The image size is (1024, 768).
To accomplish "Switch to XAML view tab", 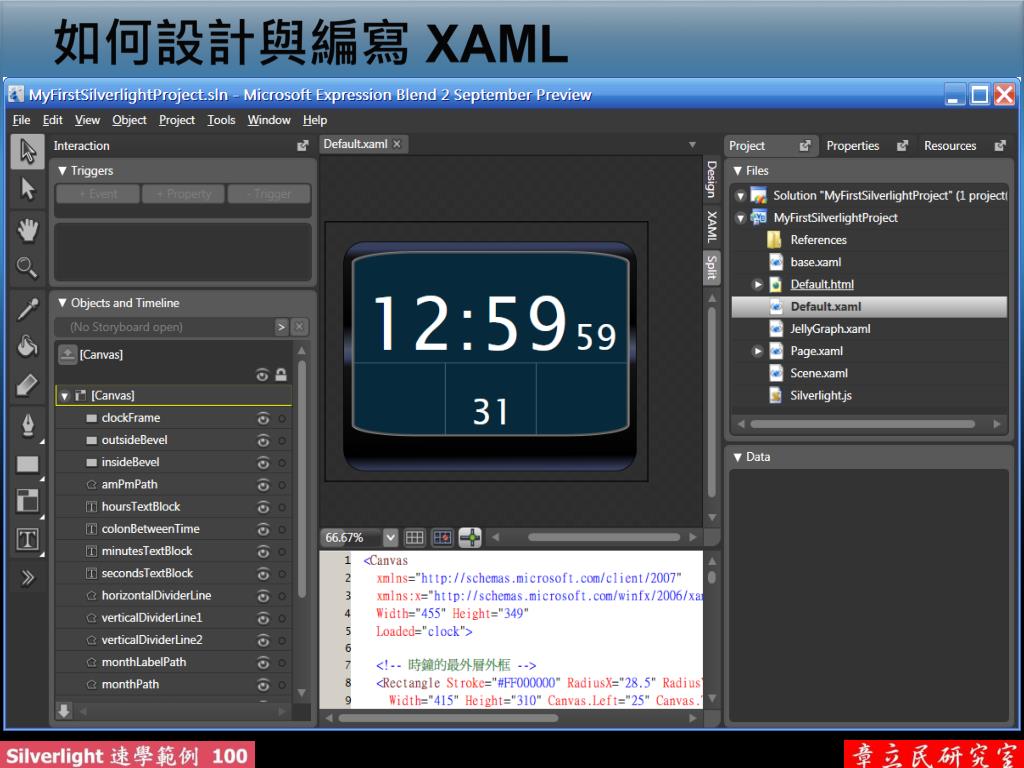I will coord(712,226).
